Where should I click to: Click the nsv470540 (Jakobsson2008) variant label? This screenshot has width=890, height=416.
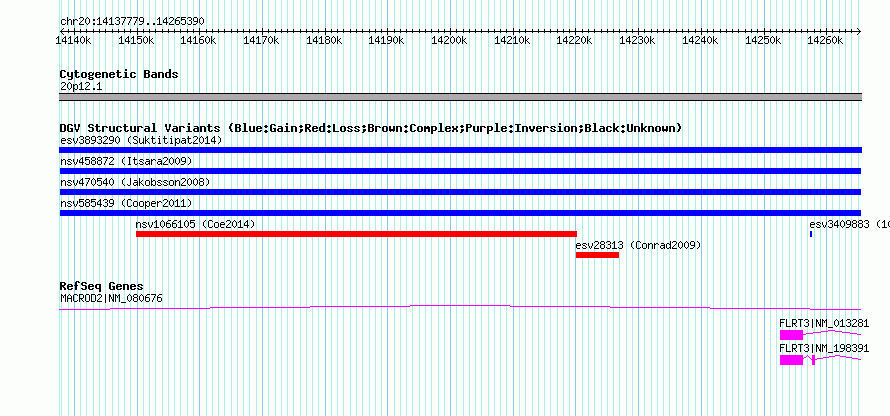pyautogui.click(x=135, y=182)
